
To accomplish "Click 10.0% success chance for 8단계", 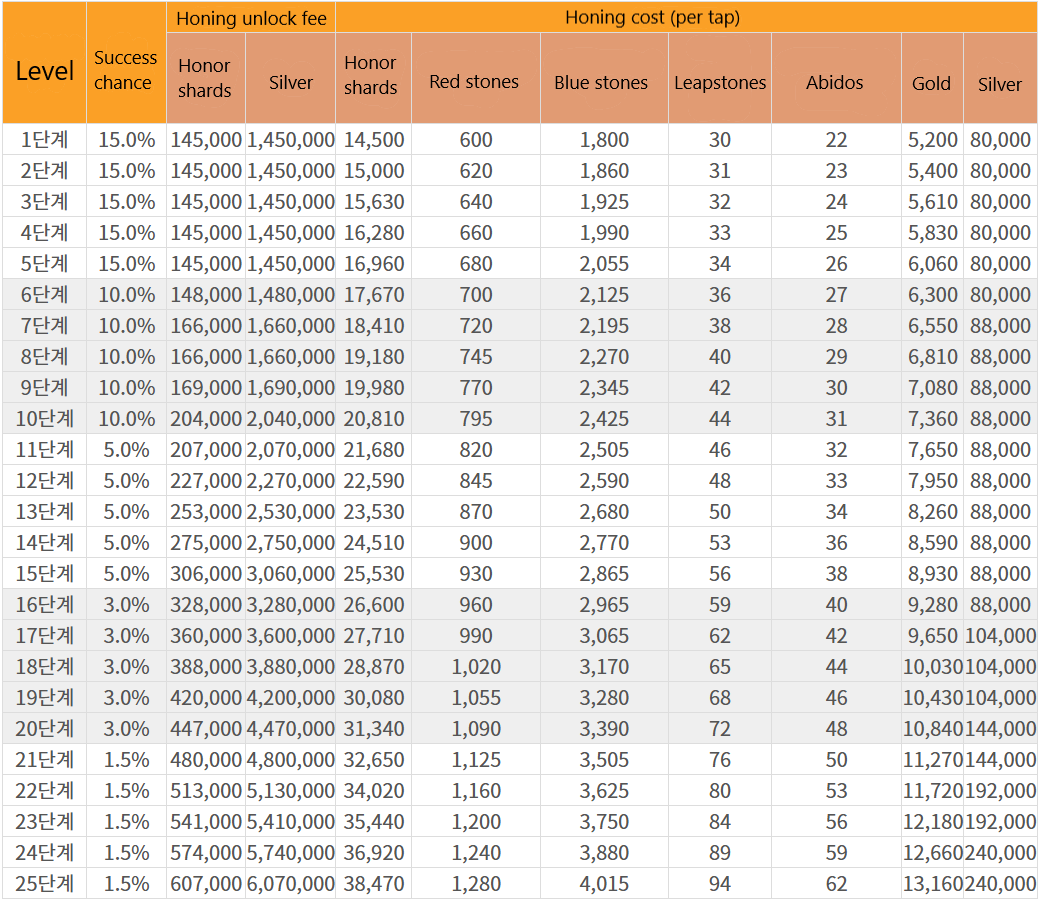I will pos(126,357).
